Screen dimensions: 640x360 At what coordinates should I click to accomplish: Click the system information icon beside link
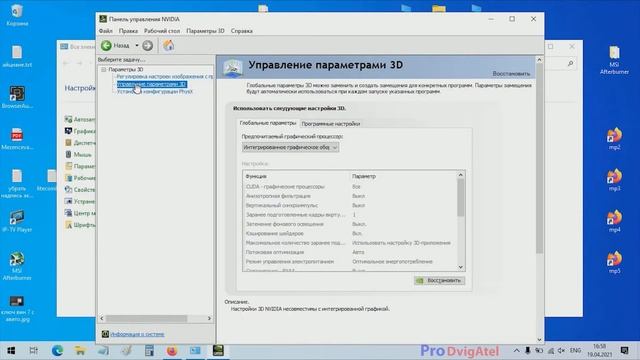point(105,334)
